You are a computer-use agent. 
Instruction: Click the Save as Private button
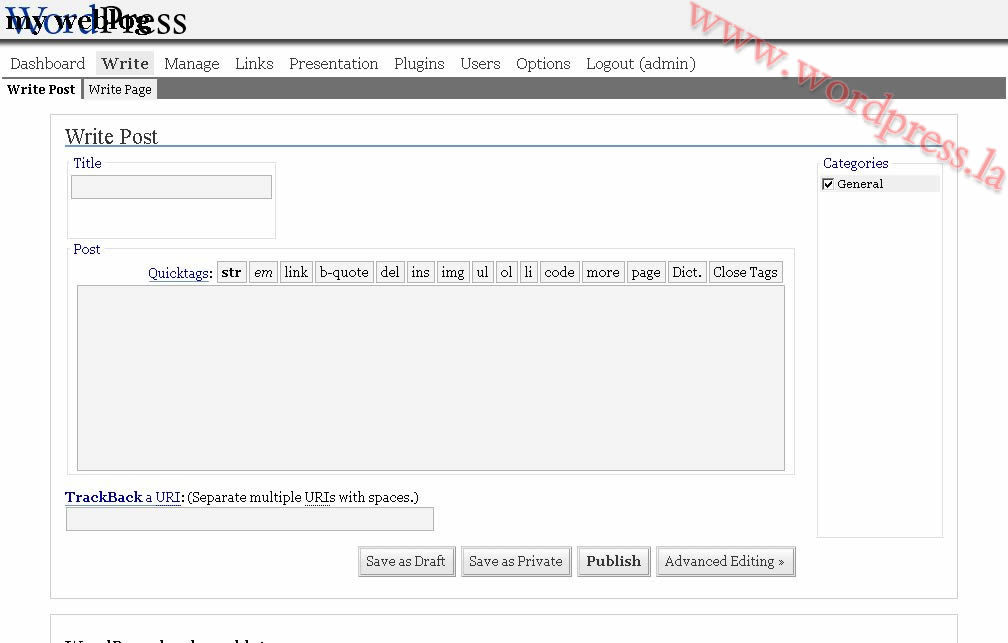(516, 561)
